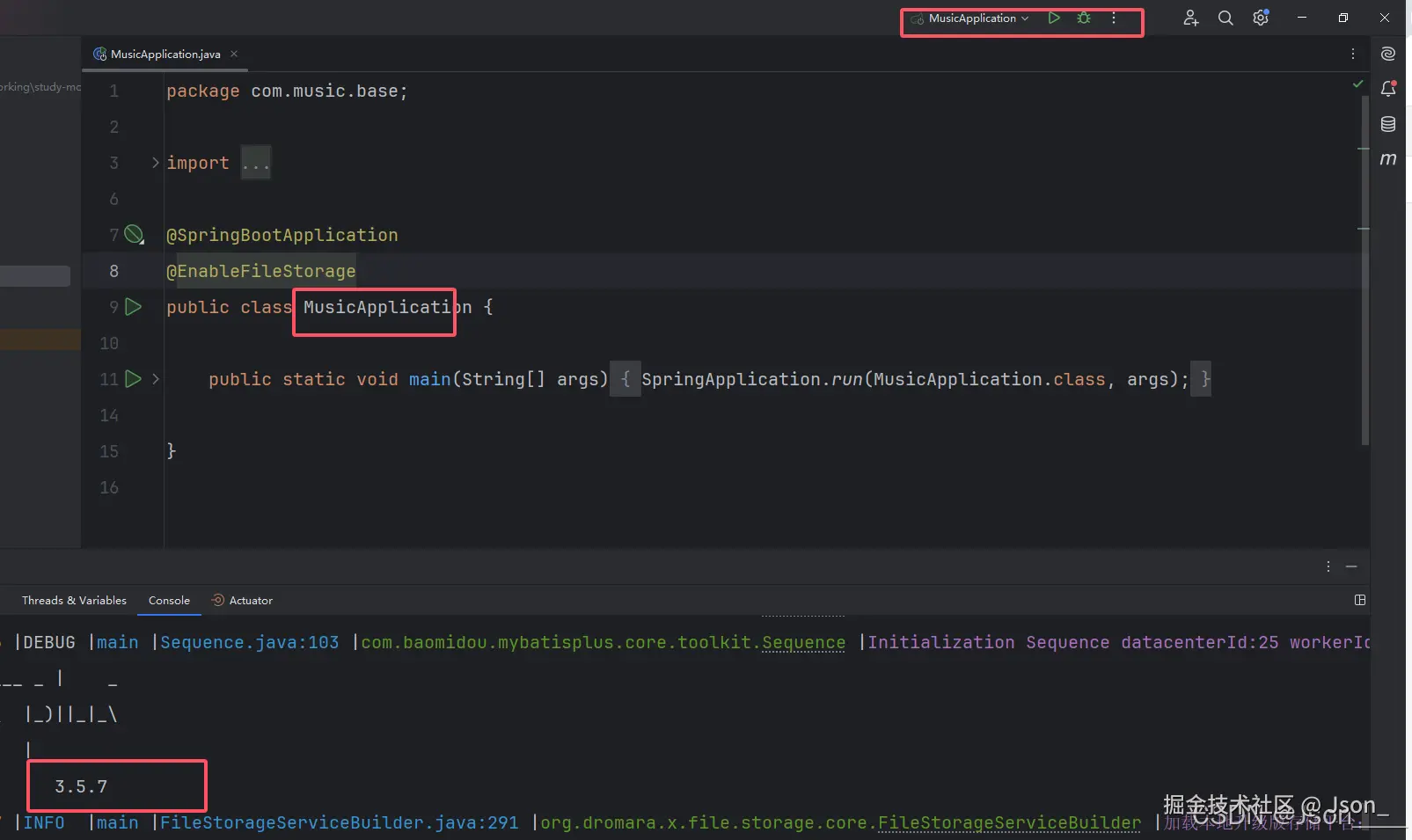Expand the folded main method on line 11

tap(156, 379)
